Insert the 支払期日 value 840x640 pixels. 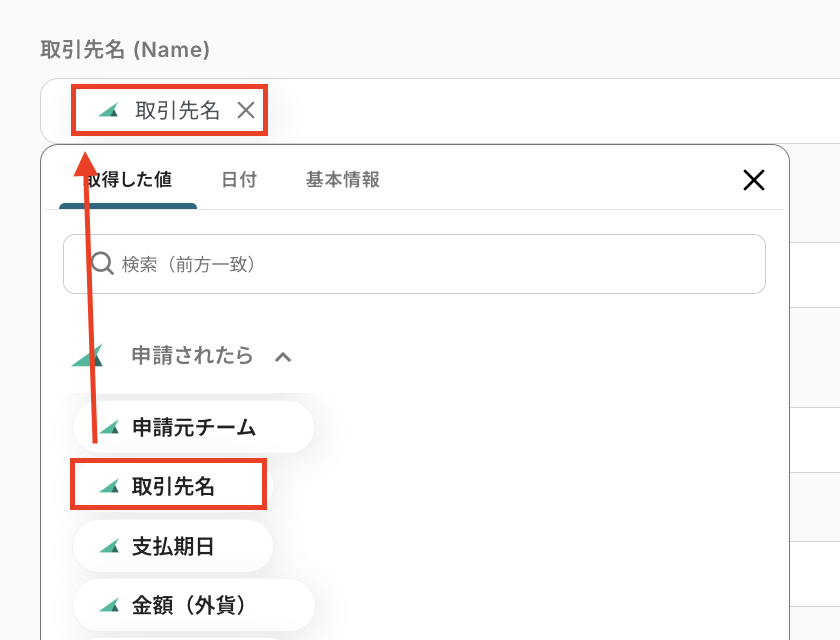173,547
